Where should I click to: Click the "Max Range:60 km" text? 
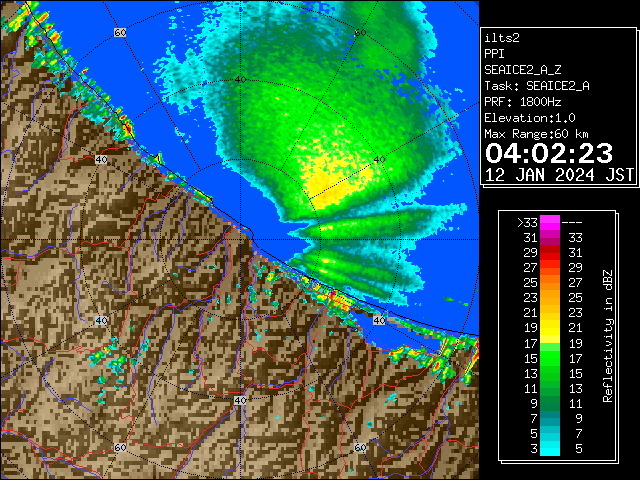536,134
